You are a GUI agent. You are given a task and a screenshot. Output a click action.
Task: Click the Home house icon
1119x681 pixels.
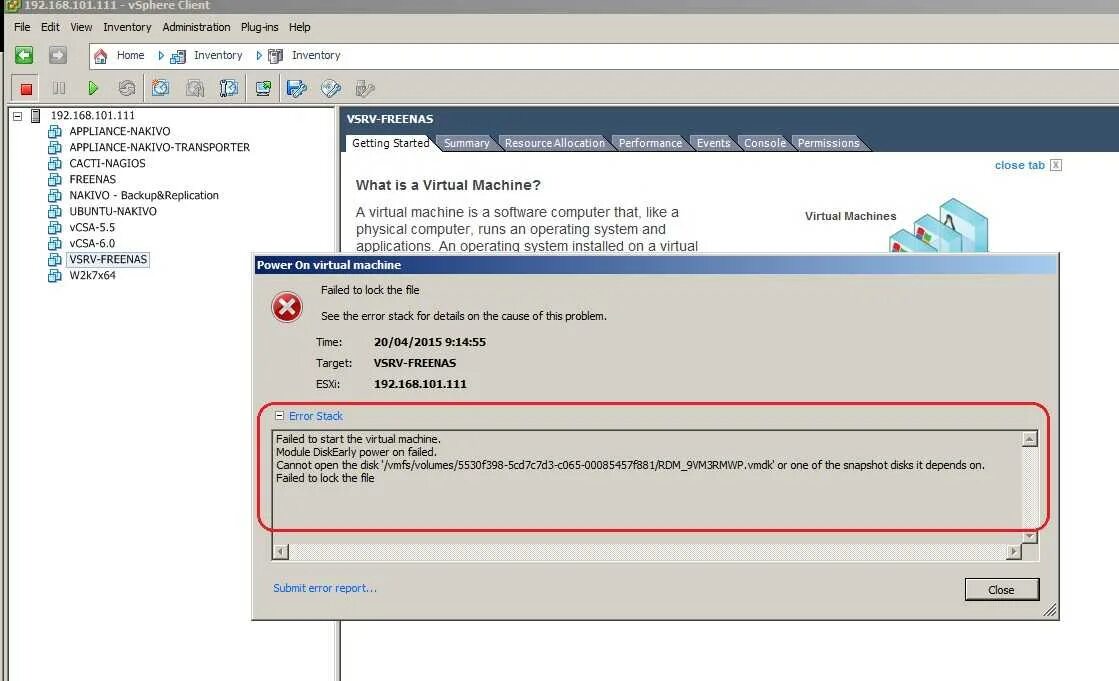[101, 56]
